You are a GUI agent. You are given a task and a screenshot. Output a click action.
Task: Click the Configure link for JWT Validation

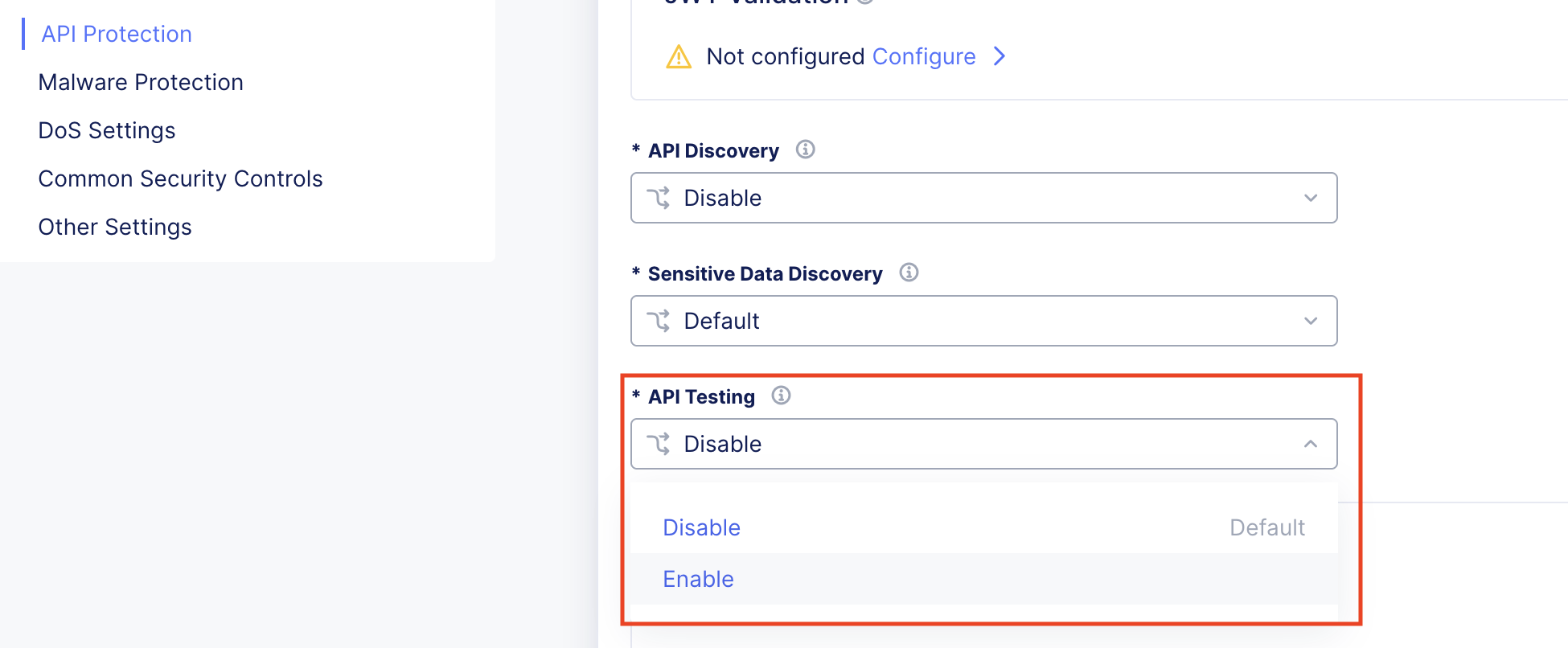(923, 56)
